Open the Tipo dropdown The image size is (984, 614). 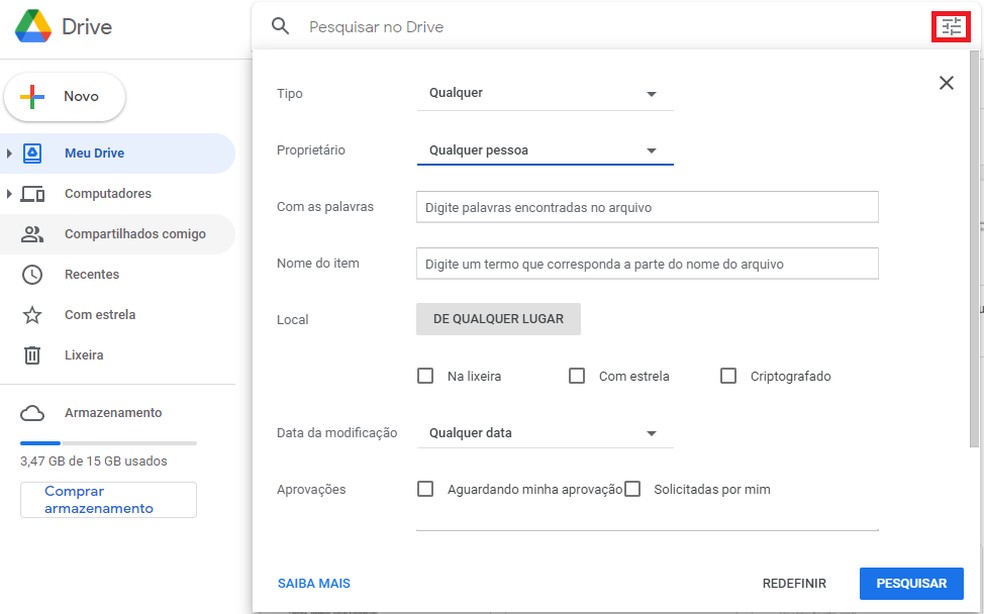(545, 94)
